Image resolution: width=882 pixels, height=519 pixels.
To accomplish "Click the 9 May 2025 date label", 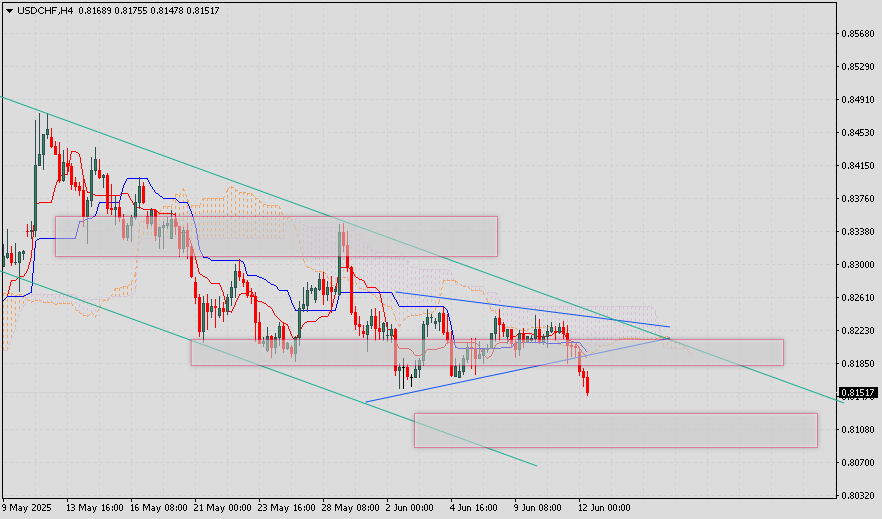I will click(x=26, y=508).
